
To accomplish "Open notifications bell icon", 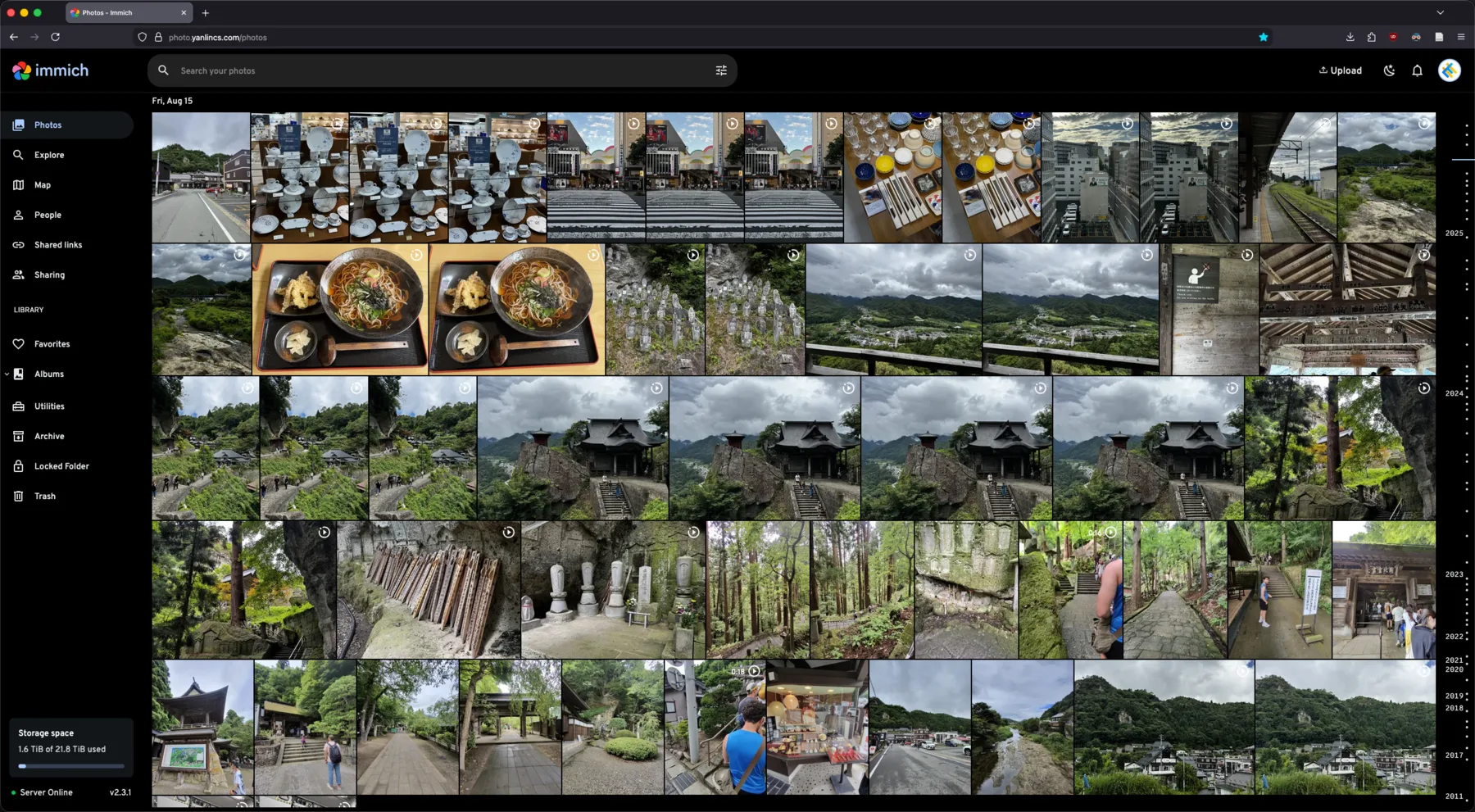I will point(1417,70).
